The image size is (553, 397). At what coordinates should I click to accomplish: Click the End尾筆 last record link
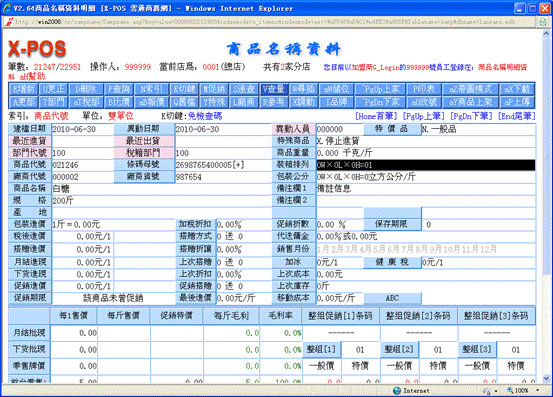coord(516,116)
